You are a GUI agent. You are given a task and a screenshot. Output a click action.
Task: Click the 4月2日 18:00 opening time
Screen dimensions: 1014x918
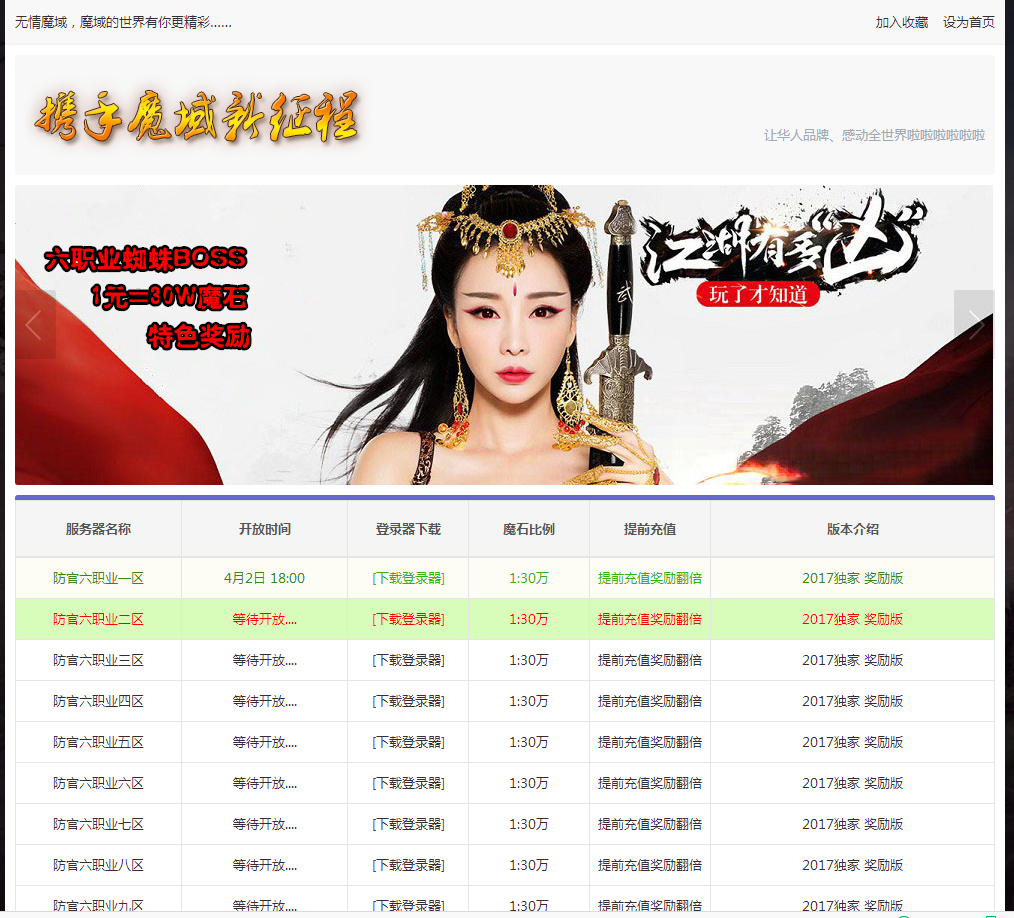264,577
